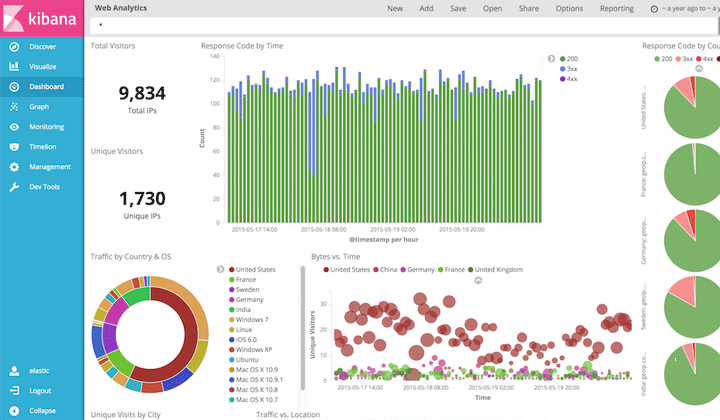Viewport: 720px width, 420px height.
Task: Toggle Germany in donut chart legend
Action: (x=246, y=300)
